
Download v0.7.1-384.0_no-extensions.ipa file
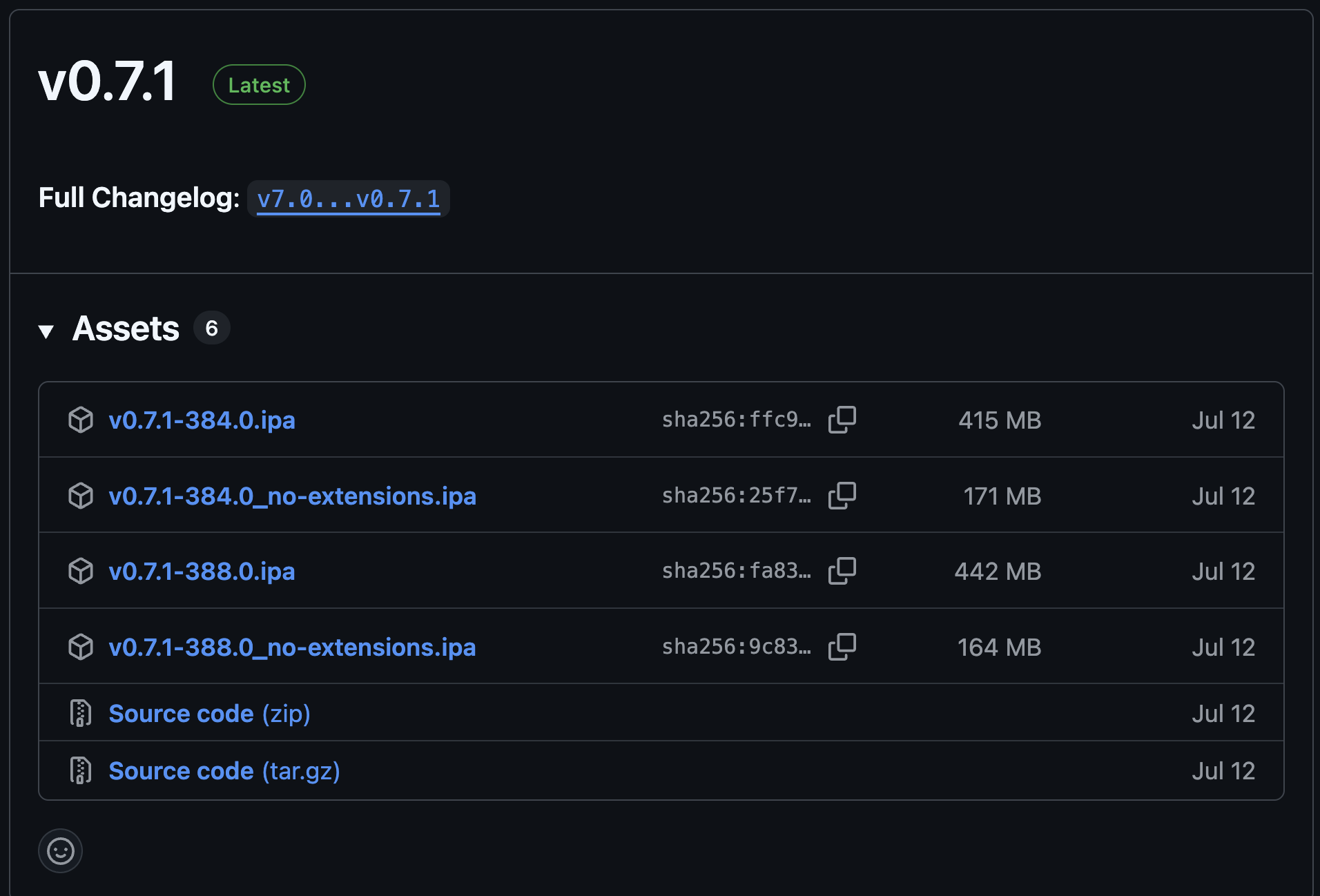[293, 496]
